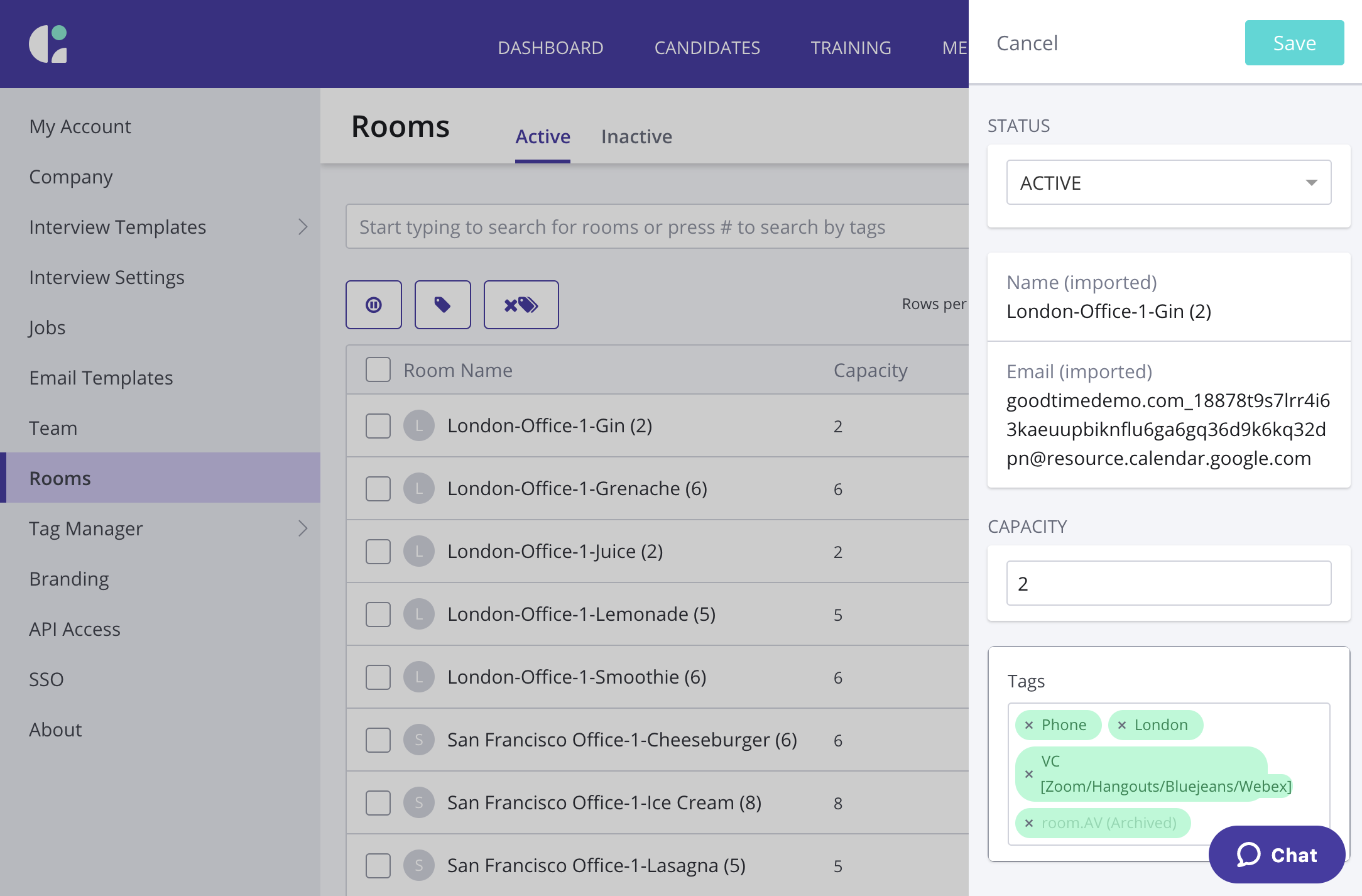Toggle the select-all Room Name checkbox
Screen dimensions: 1362x896
(378, 370)
